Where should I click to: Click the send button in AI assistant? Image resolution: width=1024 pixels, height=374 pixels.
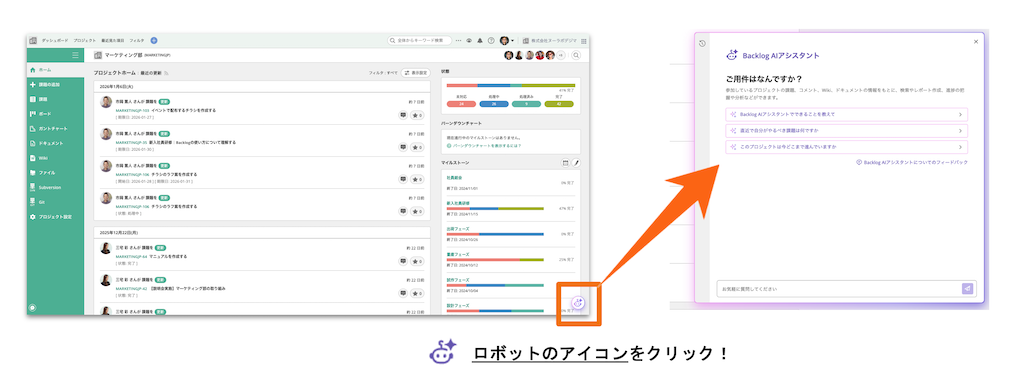[x=967, y=288]
